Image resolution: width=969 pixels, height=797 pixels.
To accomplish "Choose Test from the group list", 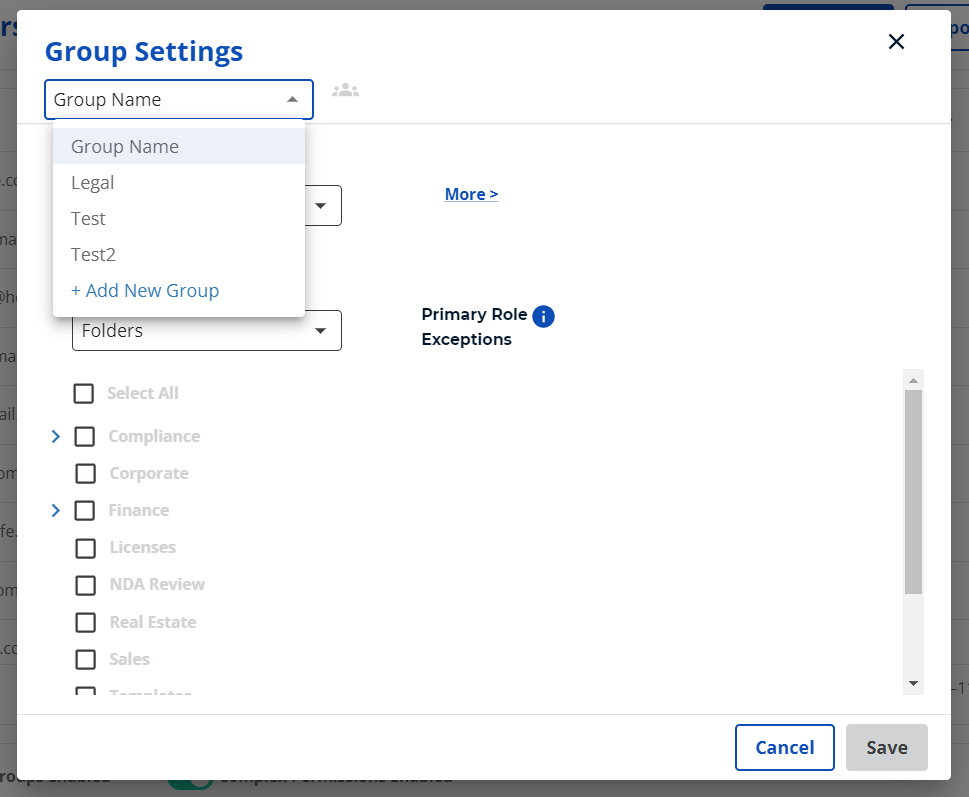I will [179, 218].
